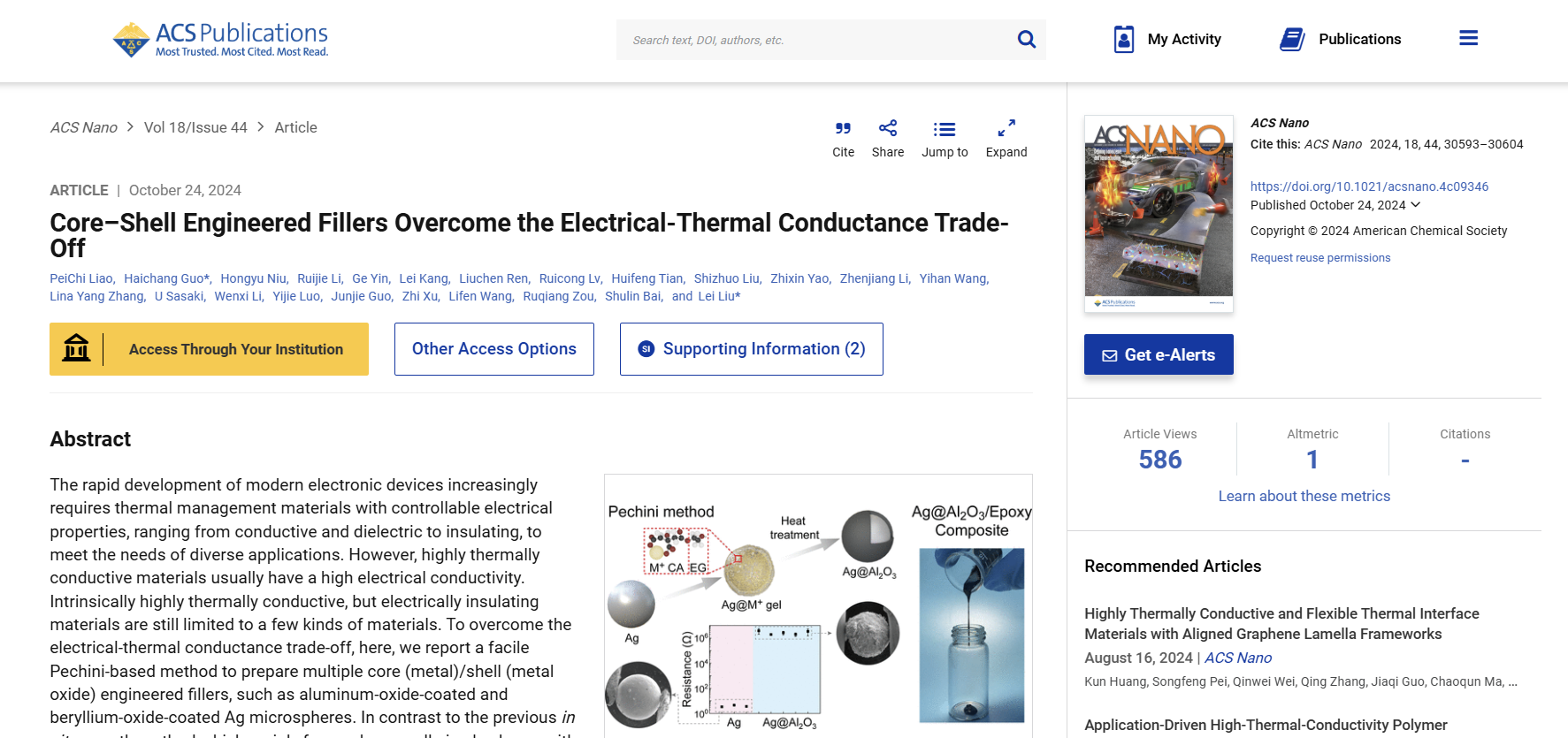Click the Jump to list icon
1568x738 pixels.
pos(945,129)
